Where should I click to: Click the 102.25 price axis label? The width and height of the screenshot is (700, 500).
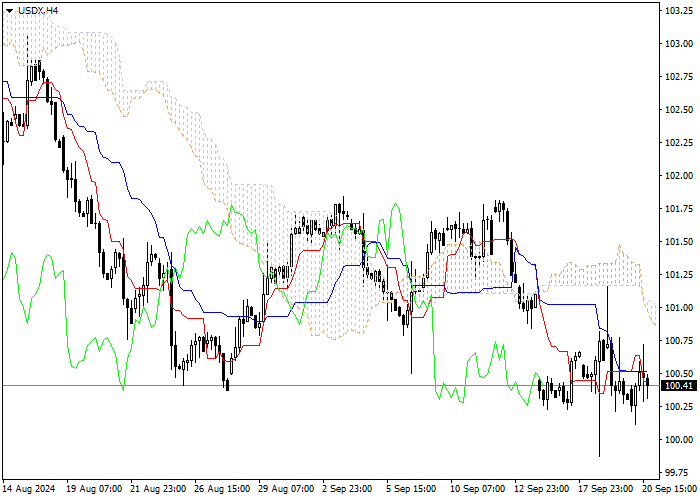pos(679,143)
